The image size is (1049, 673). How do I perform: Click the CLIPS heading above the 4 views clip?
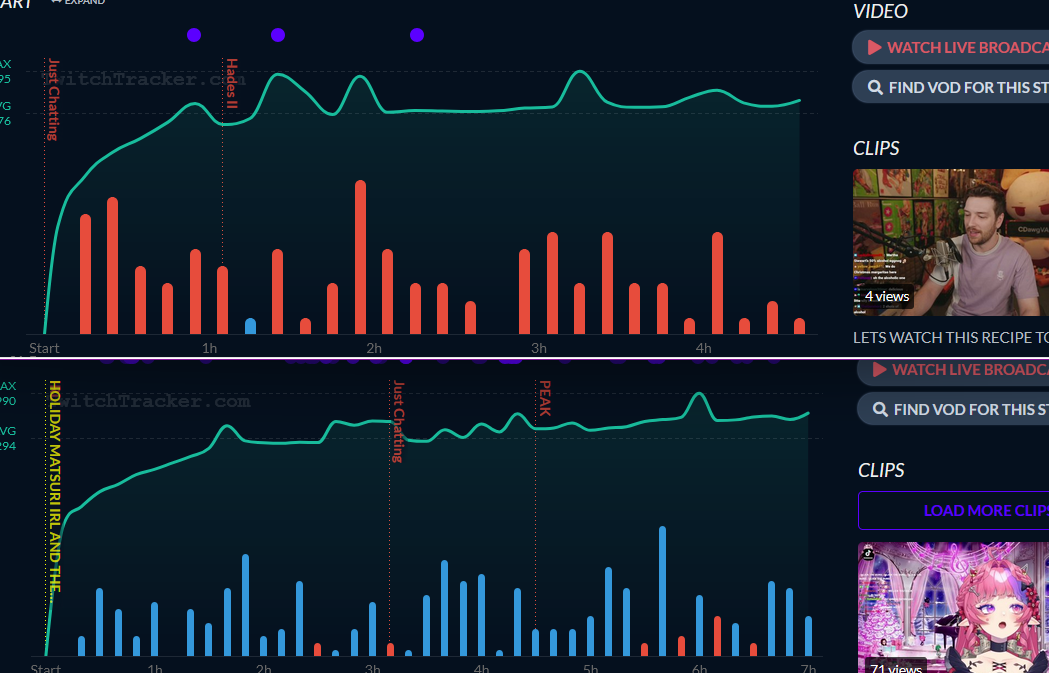tap(876, 149)
